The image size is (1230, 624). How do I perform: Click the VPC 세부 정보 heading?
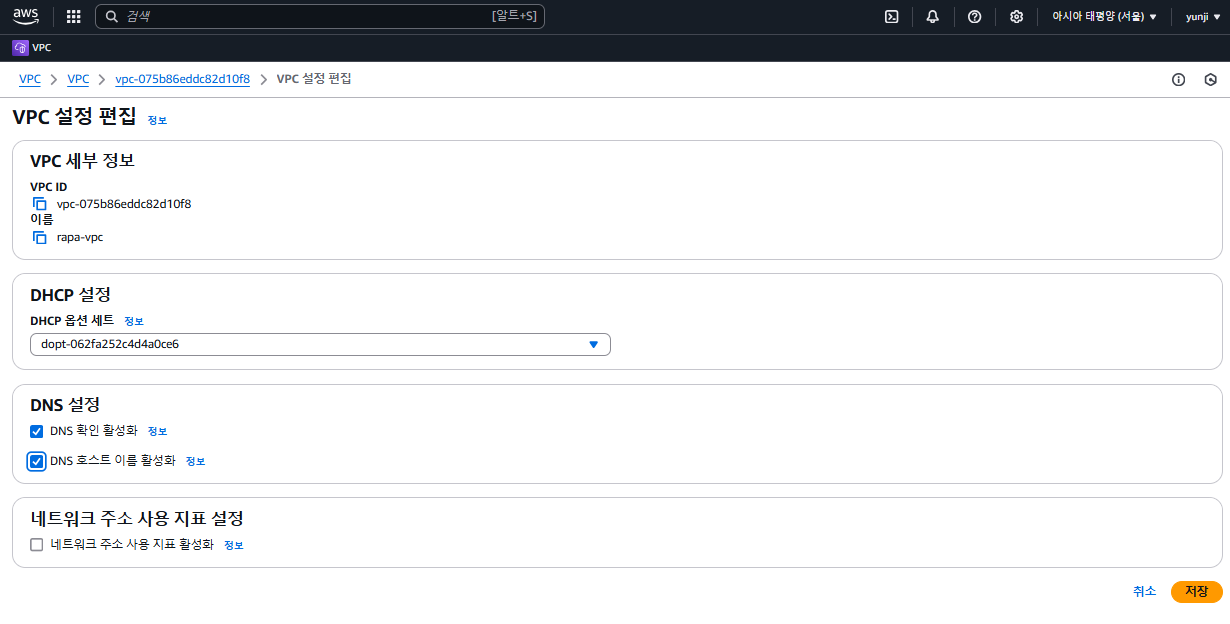(82, 161)
